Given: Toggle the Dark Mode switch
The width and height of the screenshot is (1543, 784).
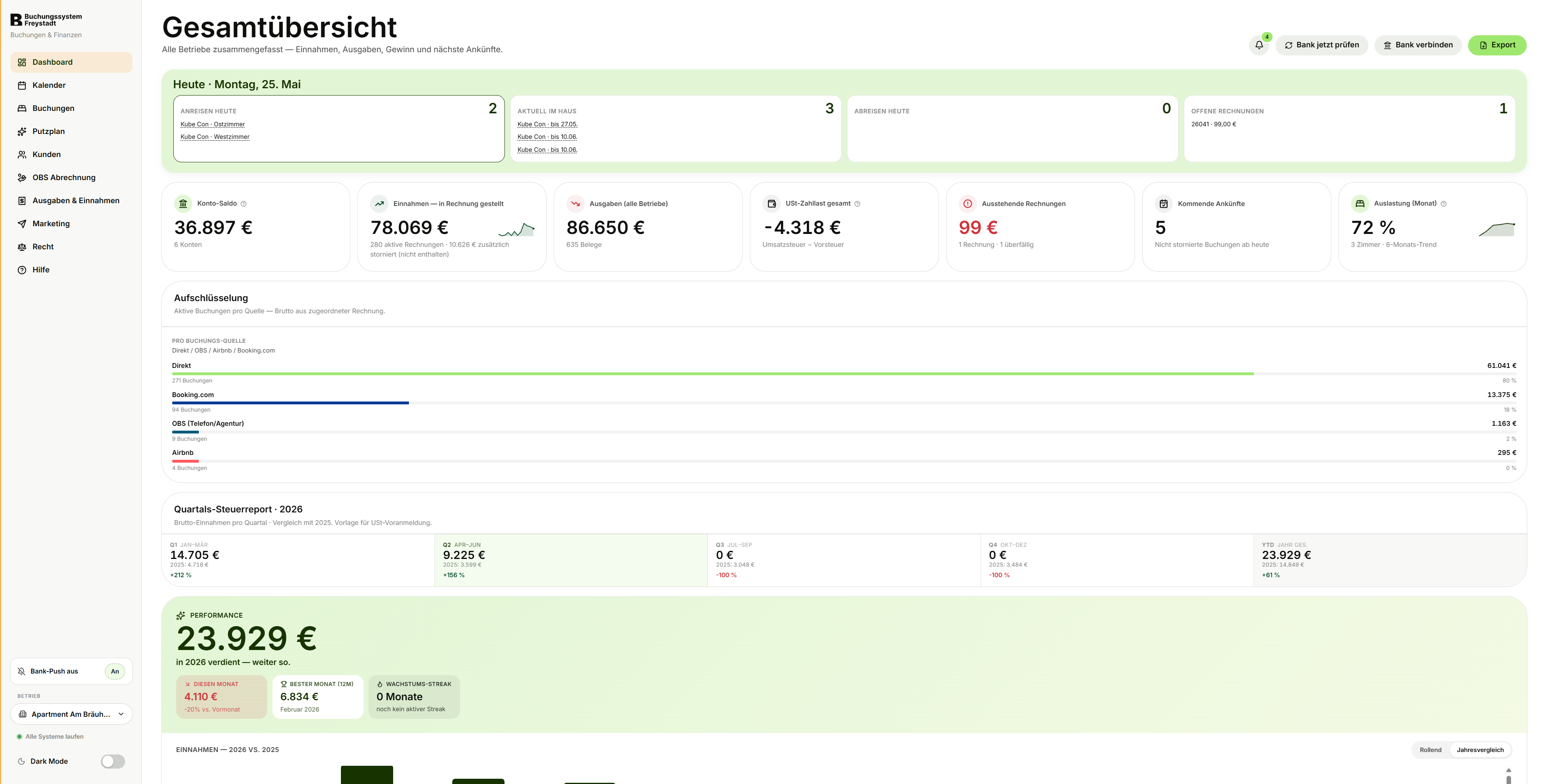Looking at the screenshot, I should pos(113,761).
